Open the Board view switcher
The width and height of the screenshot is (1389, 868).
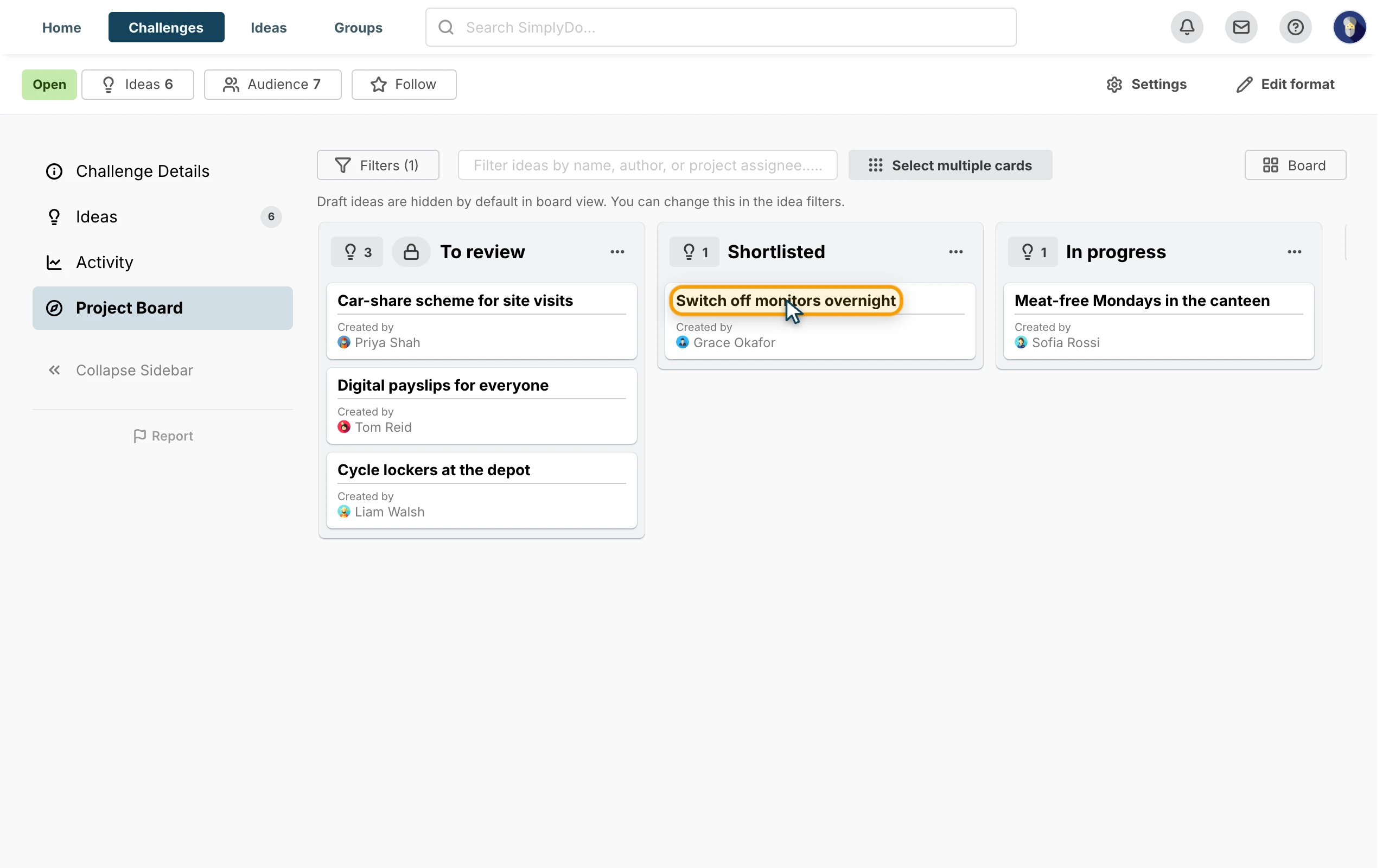point(1295,165)
